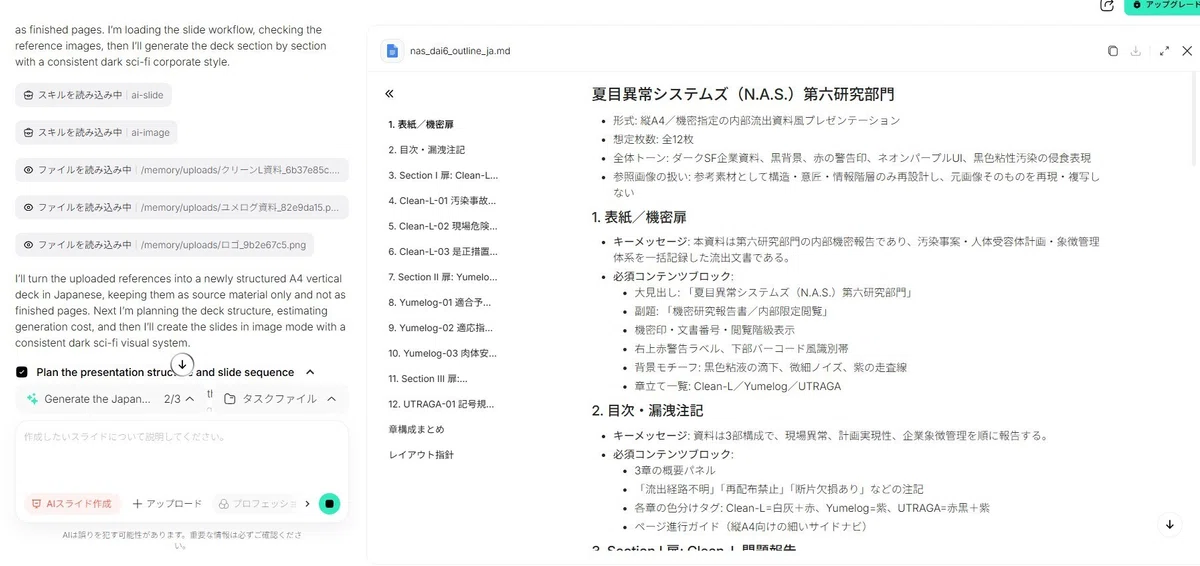The image size is (1200, 566).
Task: Expand the タスクファイル dropdown
Action: (332, 399)
